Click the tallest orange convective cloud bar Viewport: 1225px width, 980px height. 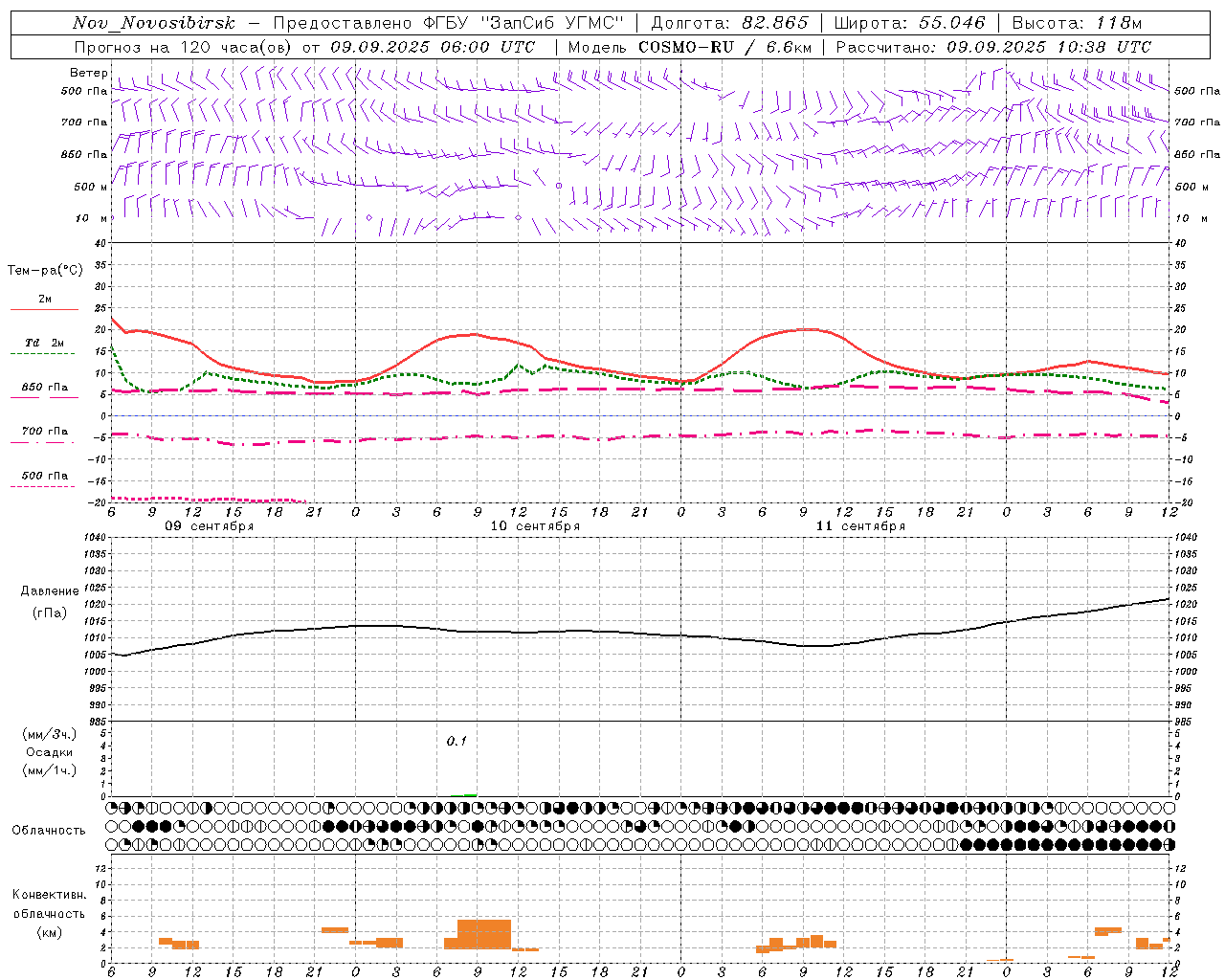coord(484,934)
